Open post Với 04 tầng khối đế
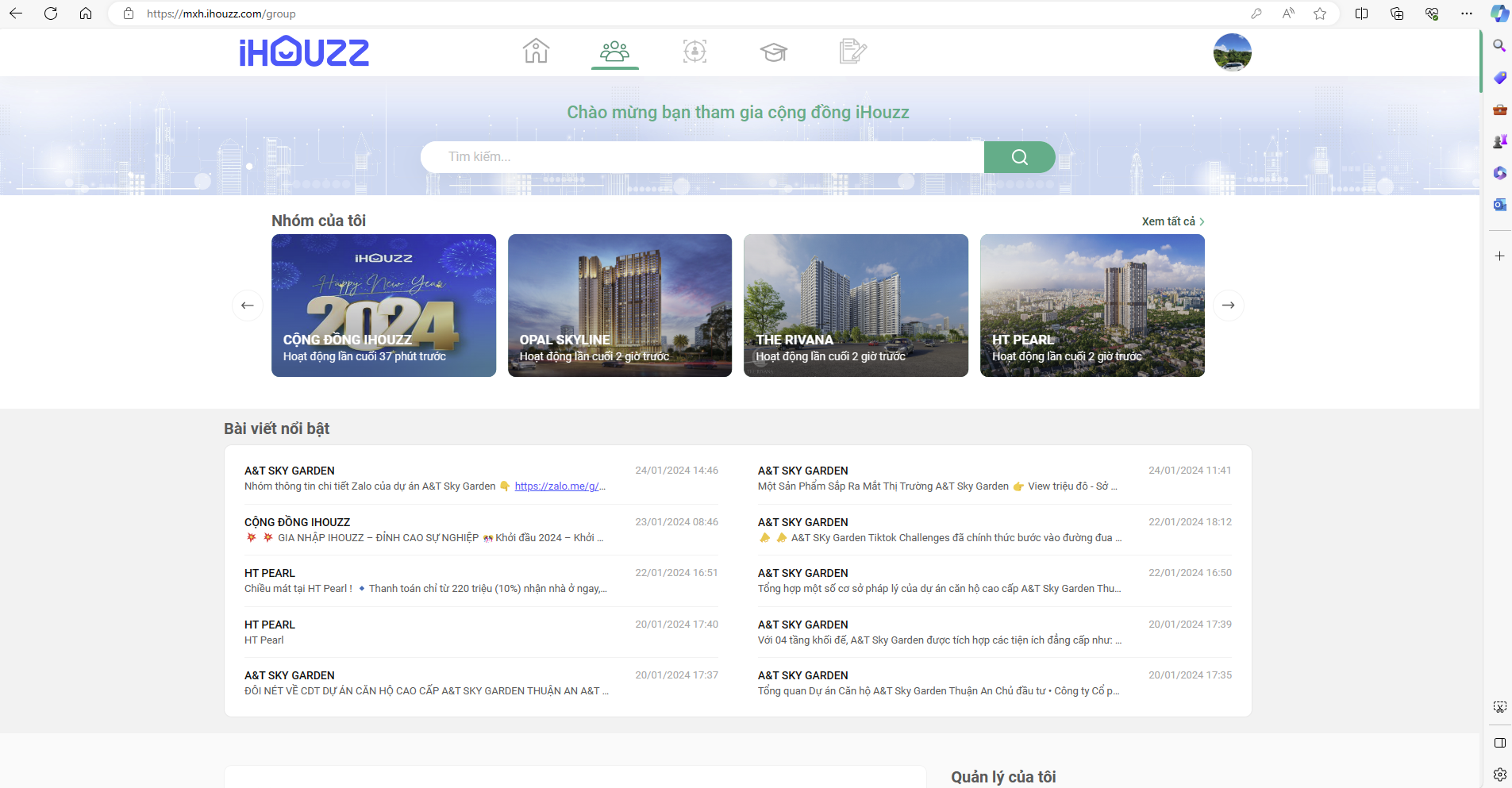 point(995,632)
